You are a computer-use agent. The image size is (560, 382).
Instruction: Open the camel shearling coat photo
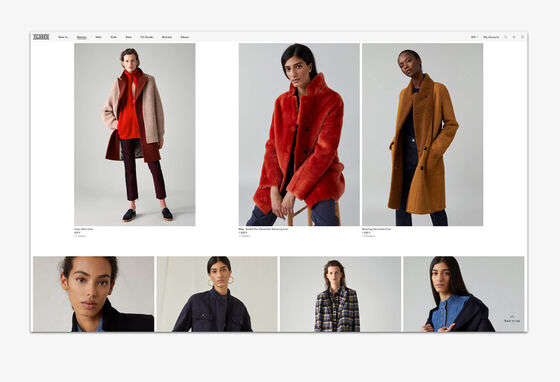pyautogui.click(x=422, y=135)
